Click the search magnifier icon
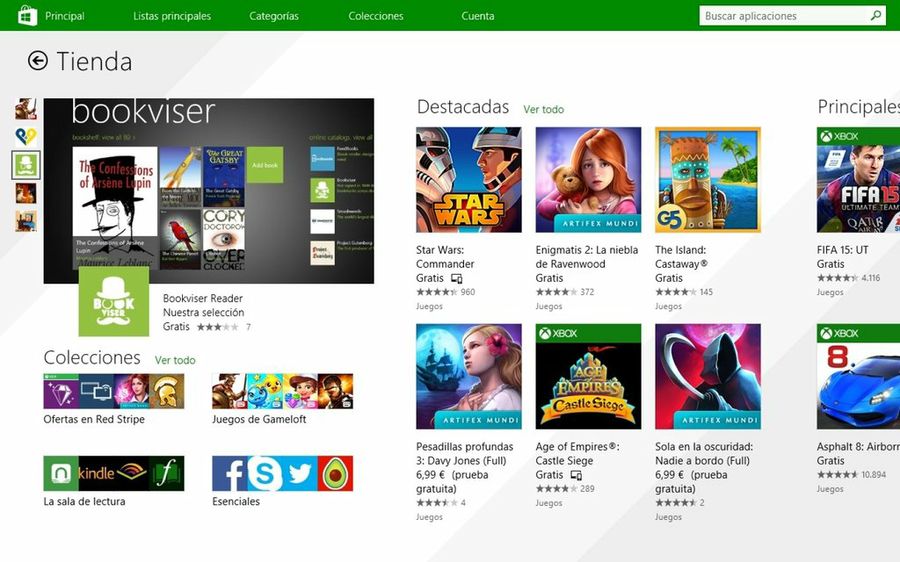The image size is (900, 562). click(876, 16)
